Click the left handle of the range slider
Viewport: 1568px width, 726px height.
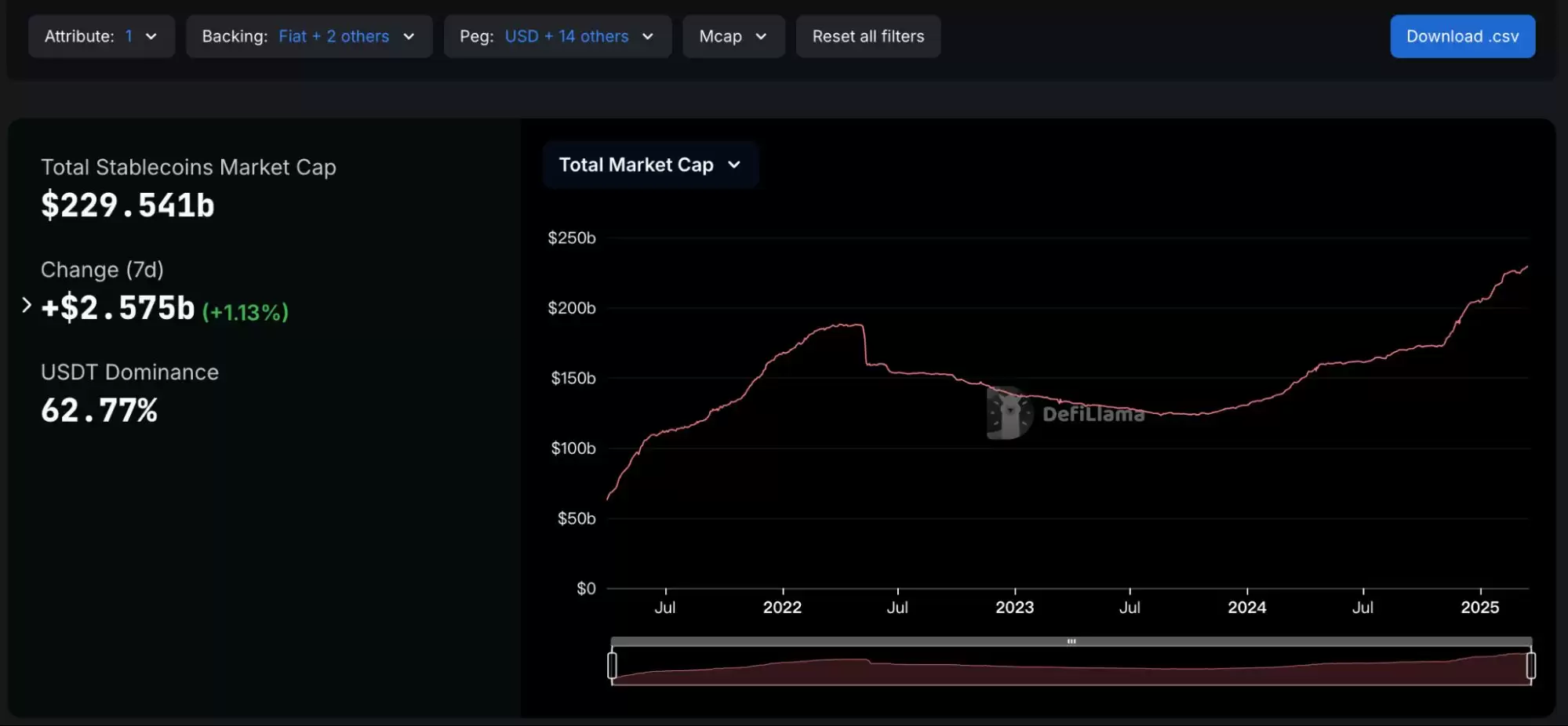click(x=612, y=666)
